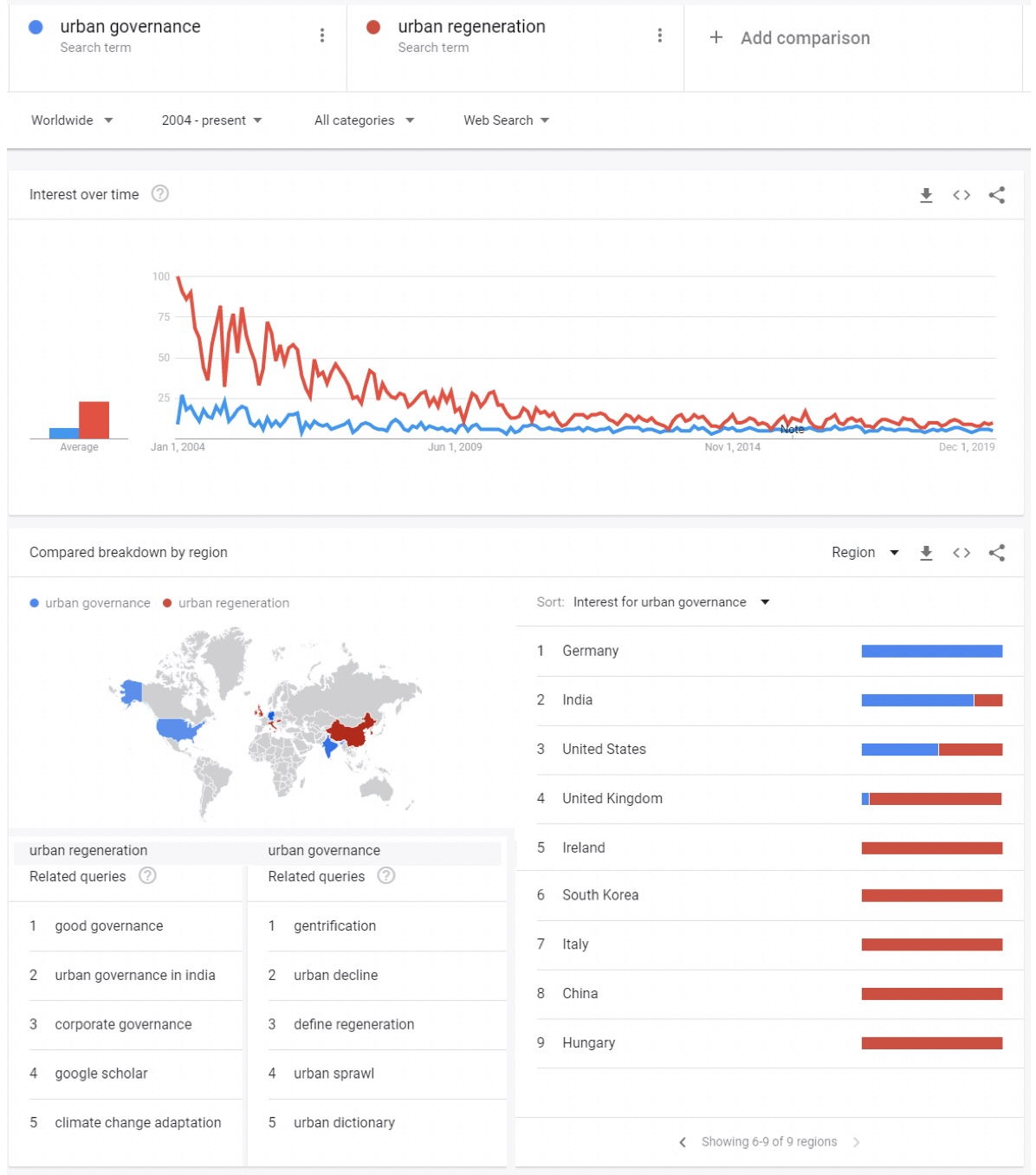Embed the breakdown by region chart

(962, 553)
